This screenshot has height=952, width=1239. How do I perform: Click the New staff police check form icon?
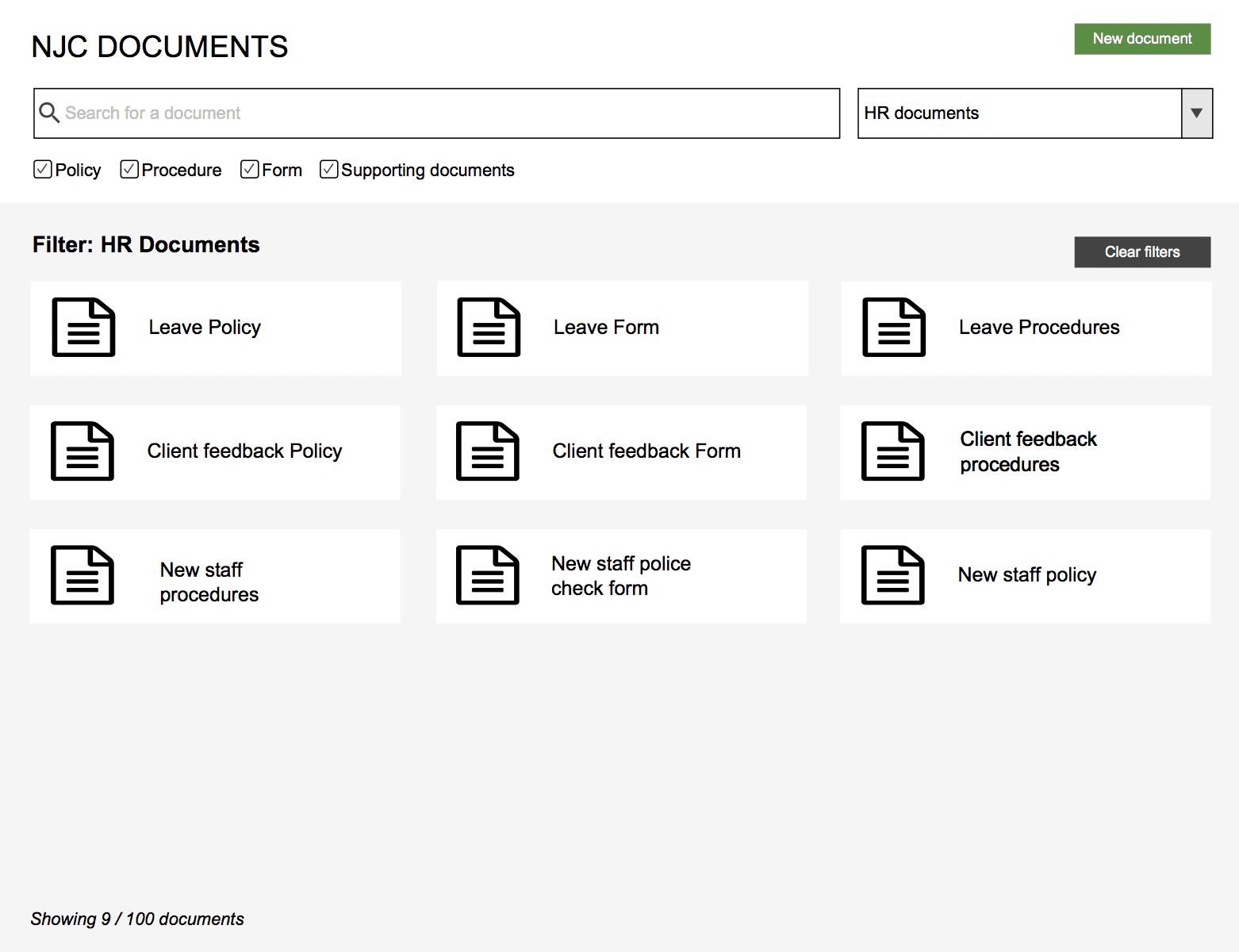coord(488,574)
